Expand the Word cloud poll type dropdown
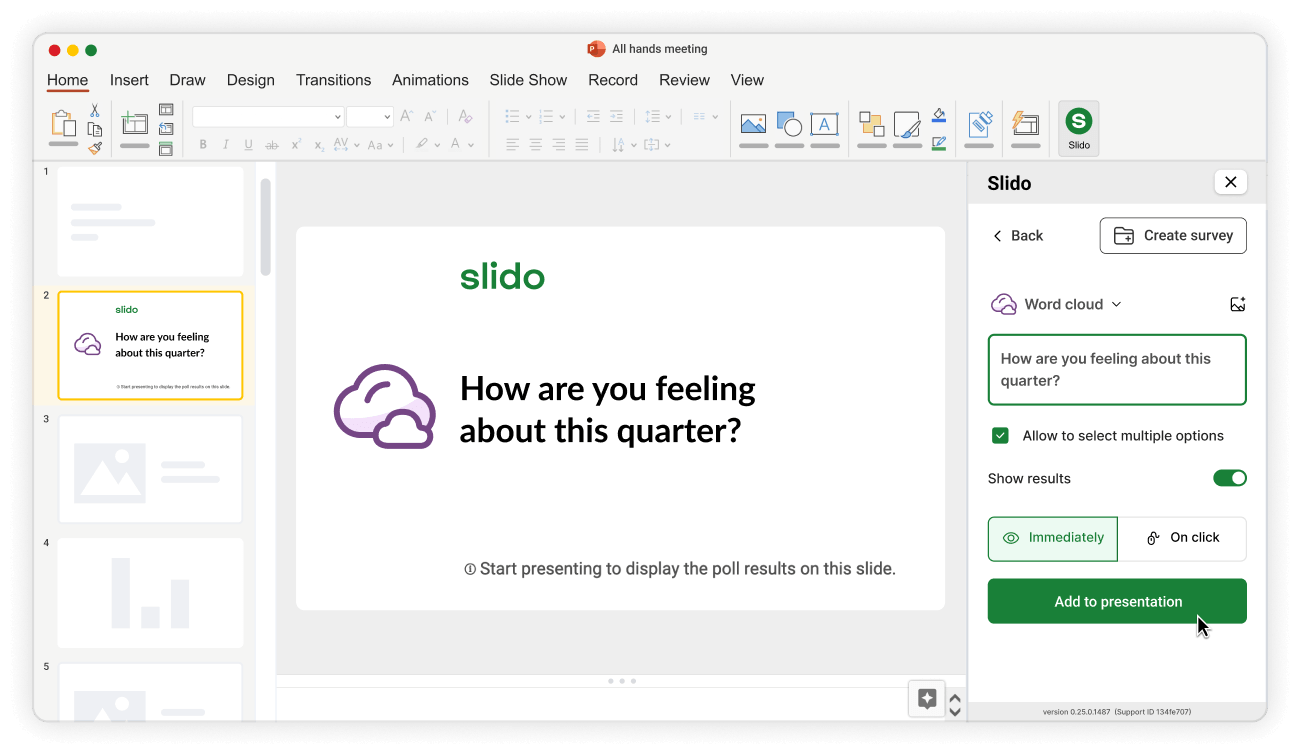 [x=1056, y=304]
